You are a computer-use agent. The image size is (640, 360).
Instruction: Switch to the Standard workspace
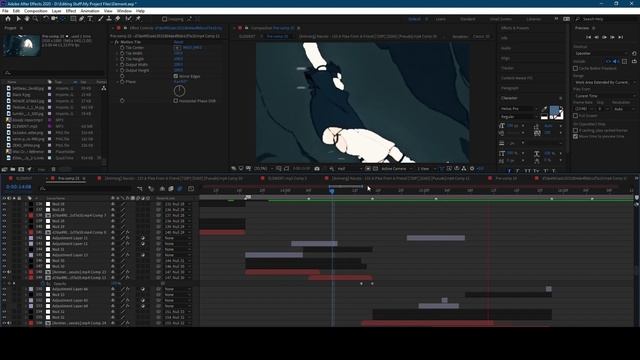pos(467,19)
